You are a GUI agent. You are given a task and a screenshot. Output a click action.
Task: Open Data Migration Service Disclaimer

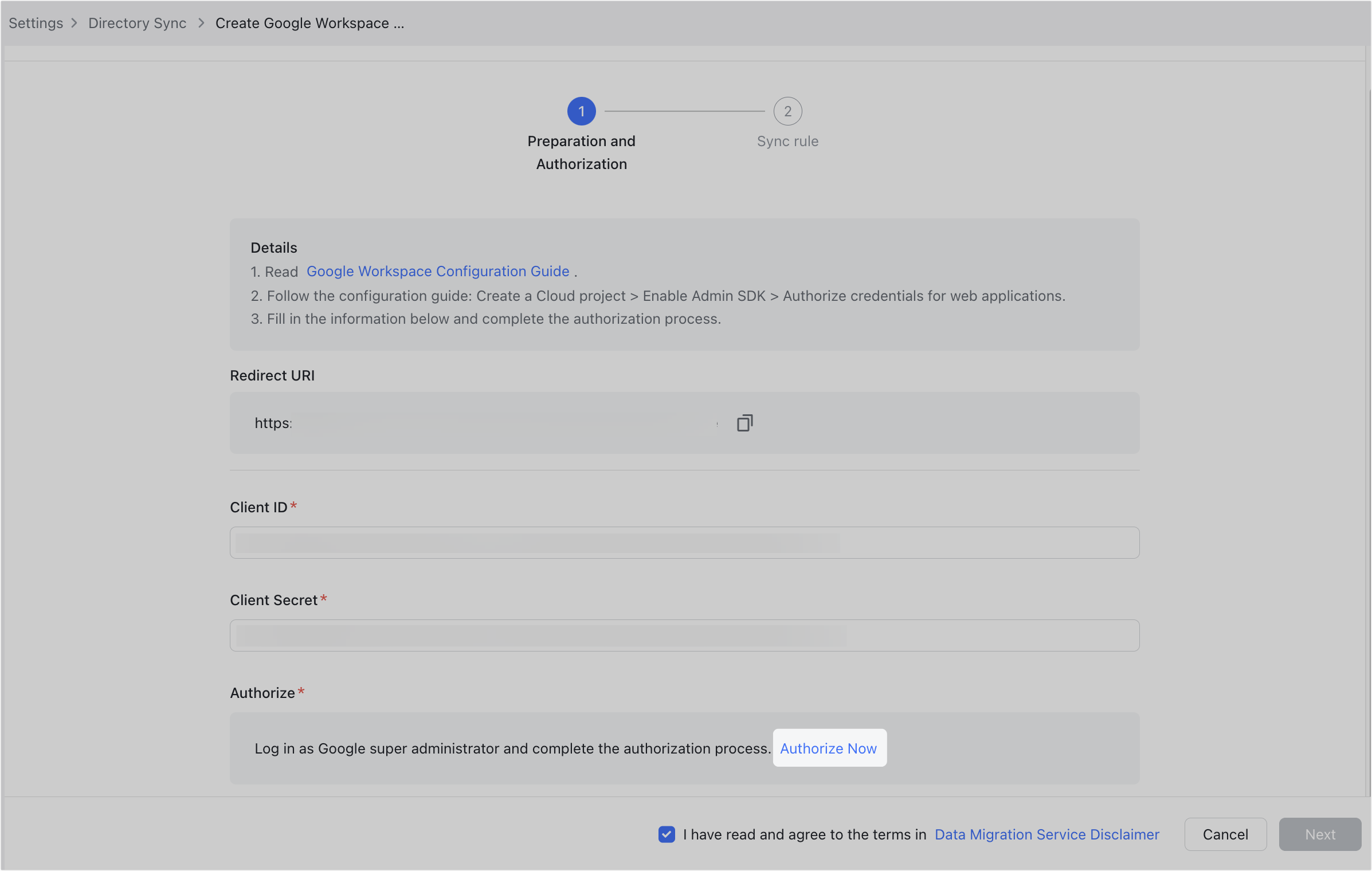point(1046,834)
